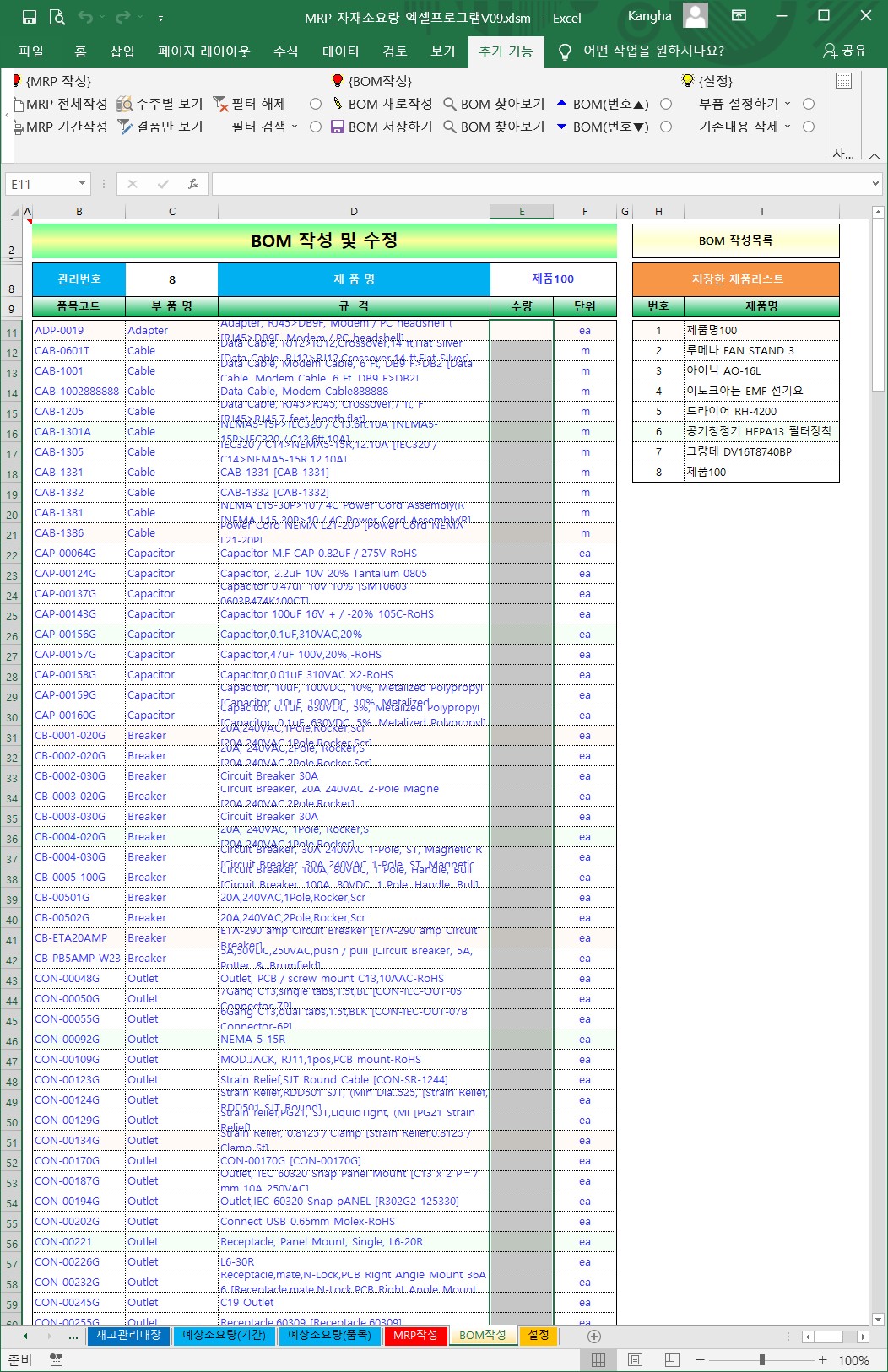
Task: Click the zoom in plus button
Action: tap(822, 1359)
